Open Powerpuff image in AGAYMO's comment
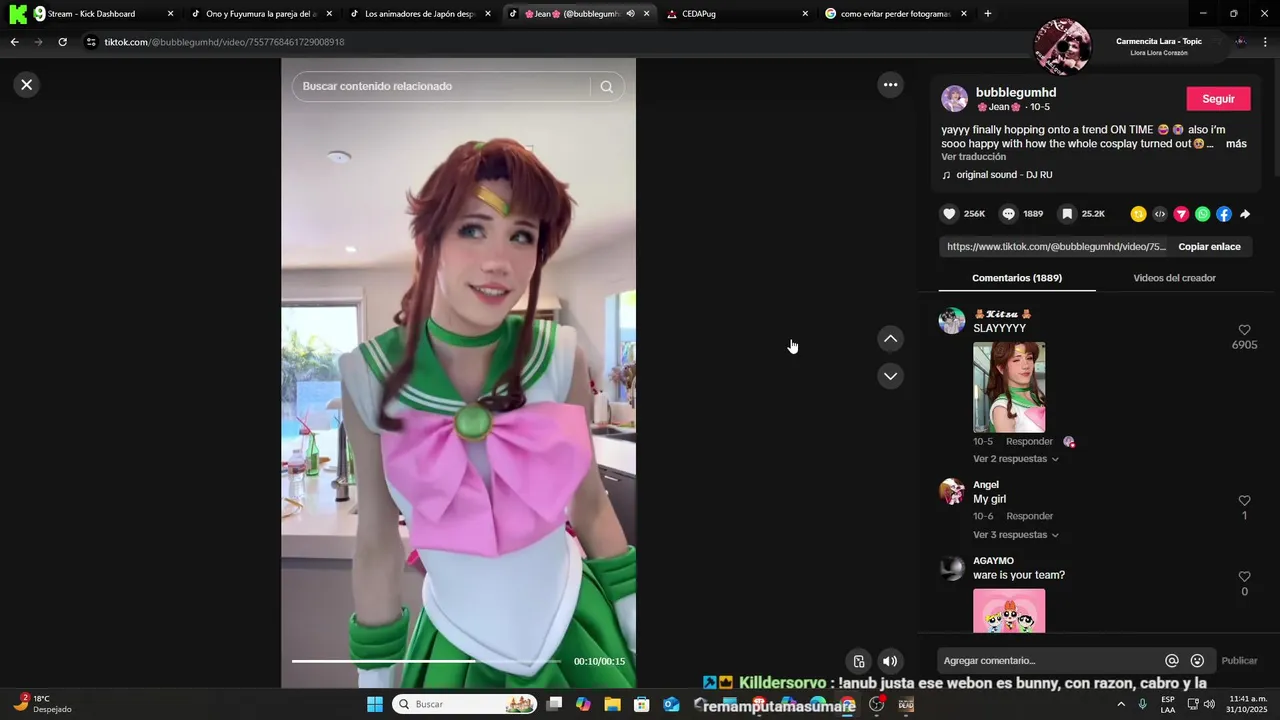This screenshot has width=1280, height=720. [x=1009, y=610]
